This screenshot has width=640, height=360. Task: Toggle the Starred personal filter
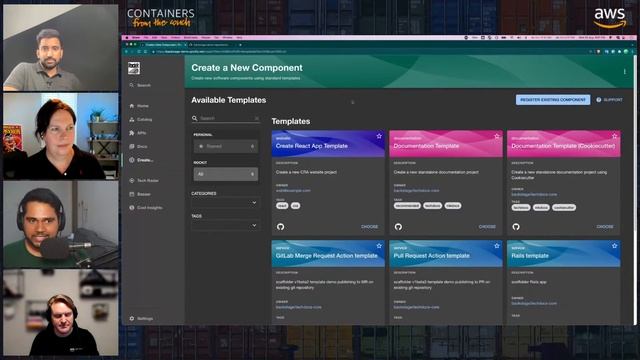pyautogui.click(x=226, y=146)
